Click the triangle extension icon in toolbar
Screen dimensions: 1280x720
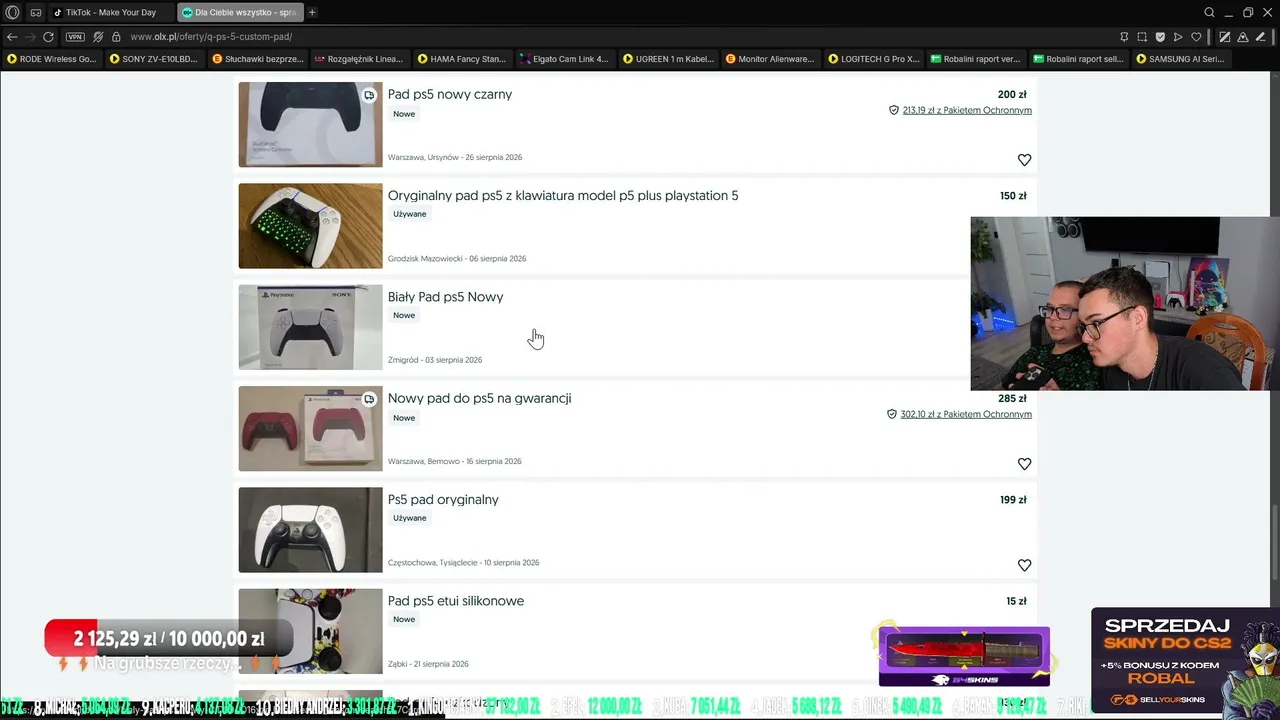pyautogui.click(x=1243, y=37)
